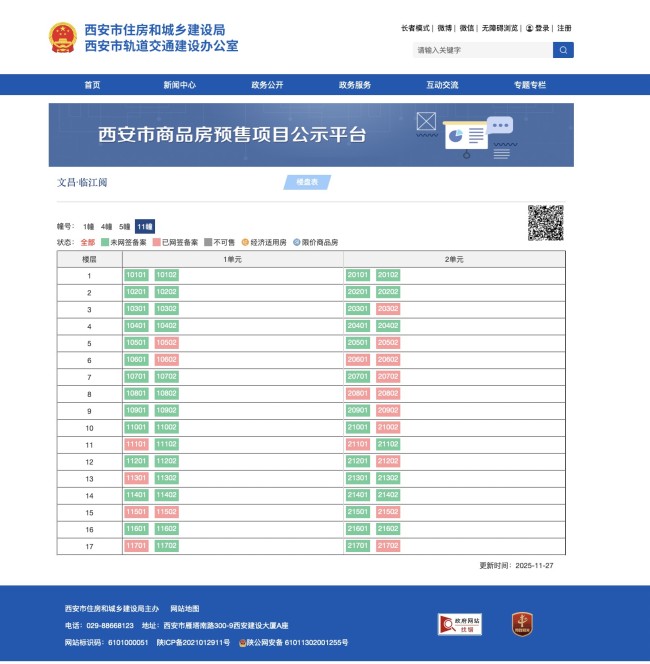Open unit 11701 on floor 17

coord(136,546)
